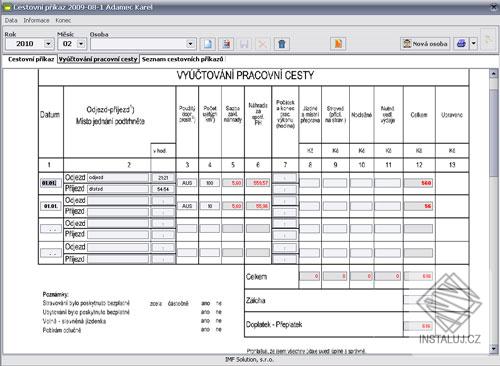Click the kilometres field showing 100

(210, 183)
